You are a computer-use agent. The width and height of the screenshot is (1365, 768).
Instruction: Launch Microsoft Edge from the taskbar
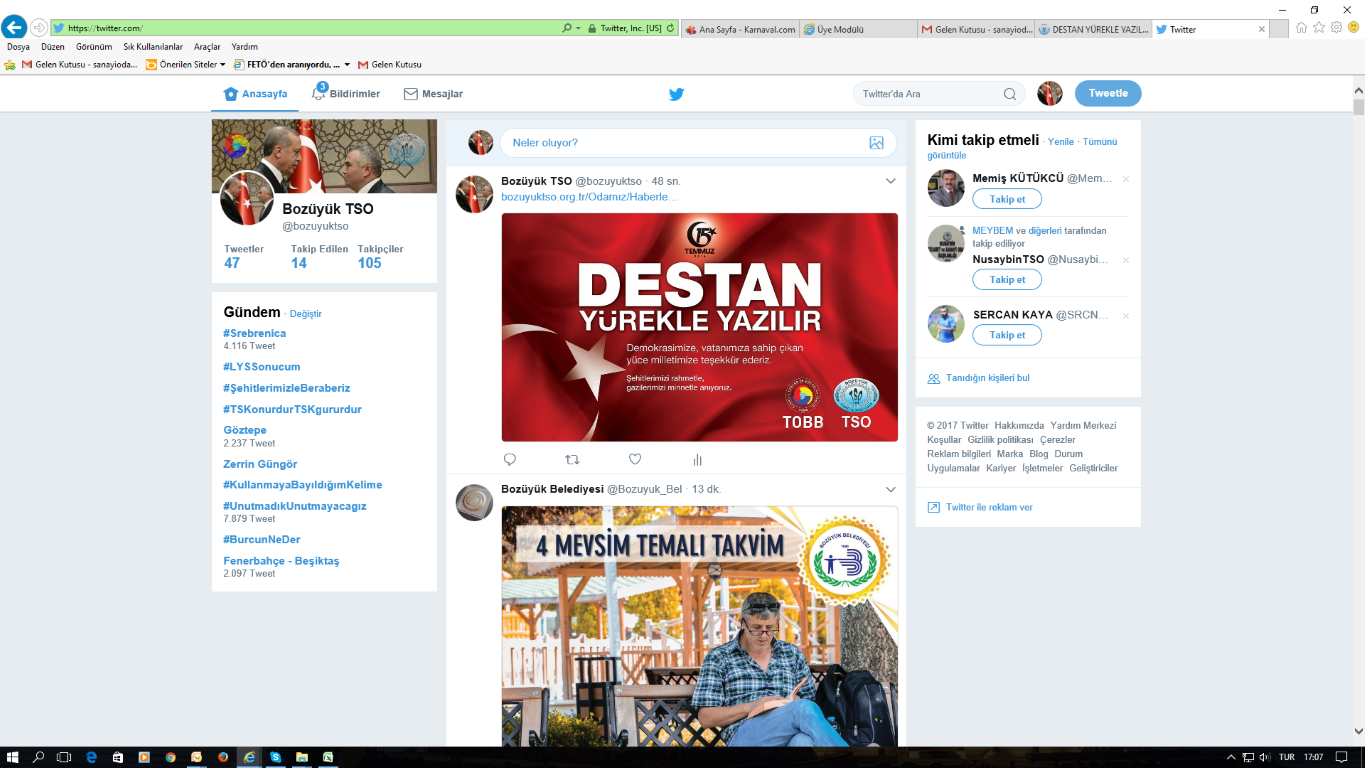point(91,757)
